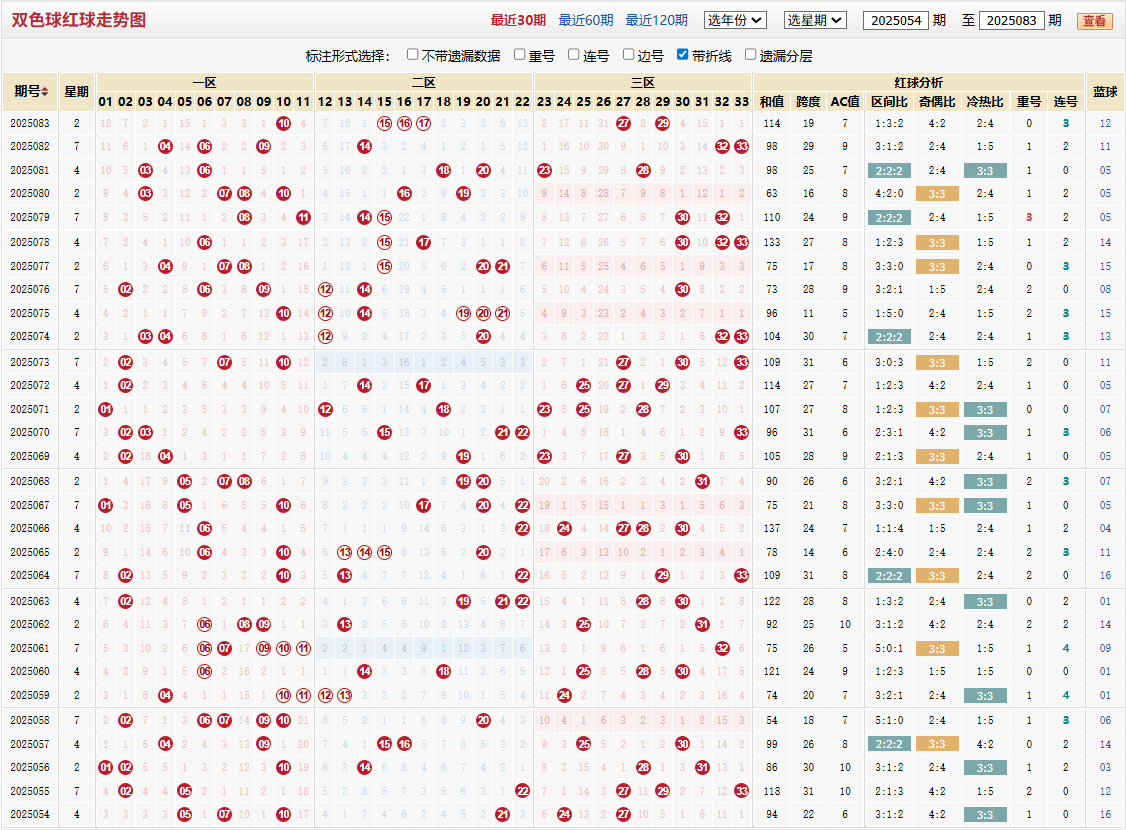1126x830 pixels.
Task: Click the 一区 zone header
Action: (205, 83)
